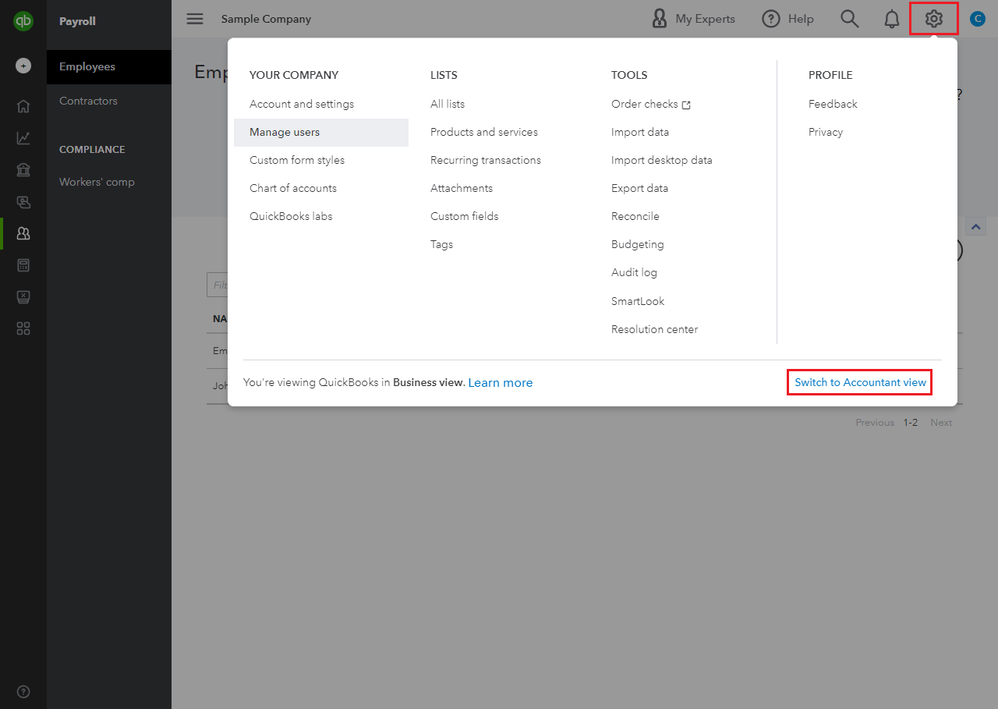Viewport: 998px width, 709px height.
Task: Open Resolution center
Action: point(654,329)
